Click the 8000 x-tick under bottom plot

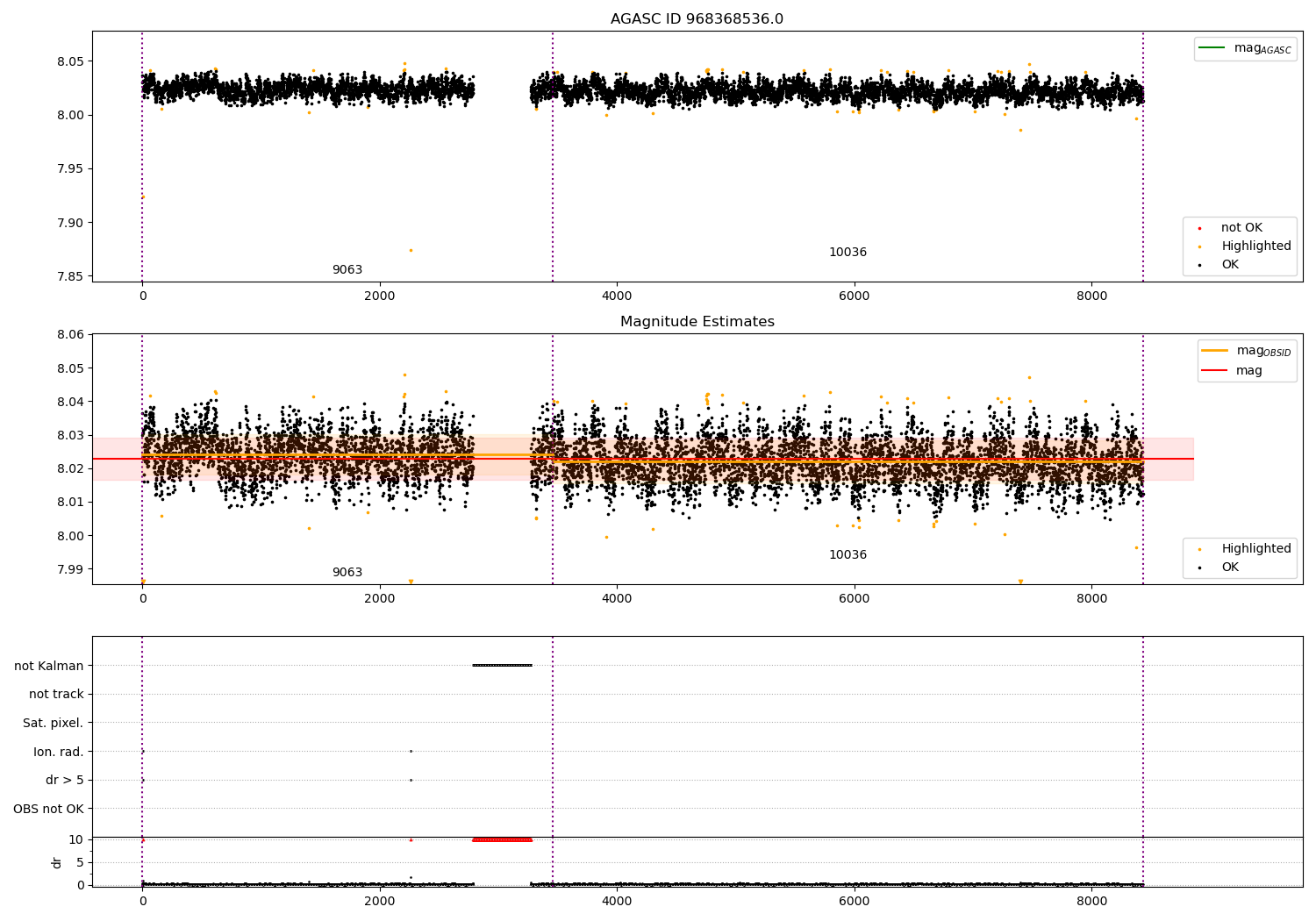tap(1091, 902)
